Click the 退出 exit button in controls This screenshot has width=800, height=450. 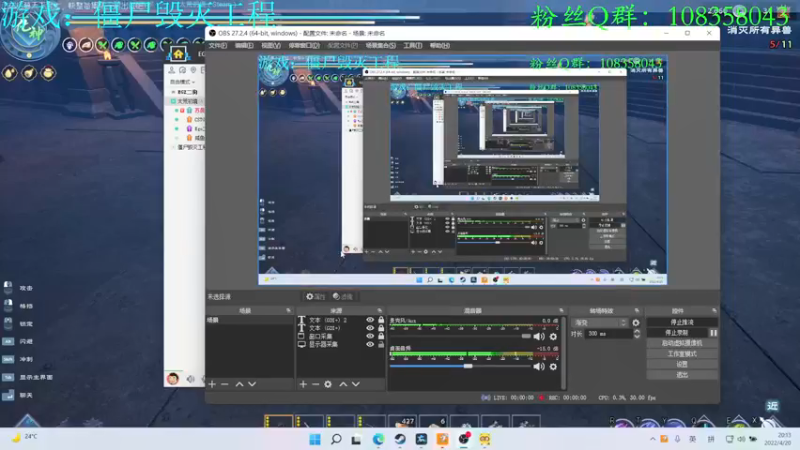point(682,374)
